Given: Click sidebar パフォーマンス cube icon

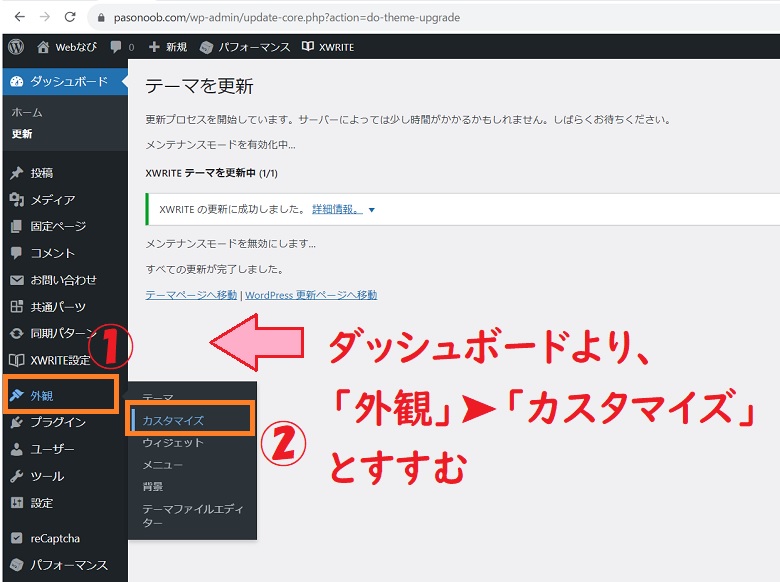Looking at the screenshot, I should point(16,565).
